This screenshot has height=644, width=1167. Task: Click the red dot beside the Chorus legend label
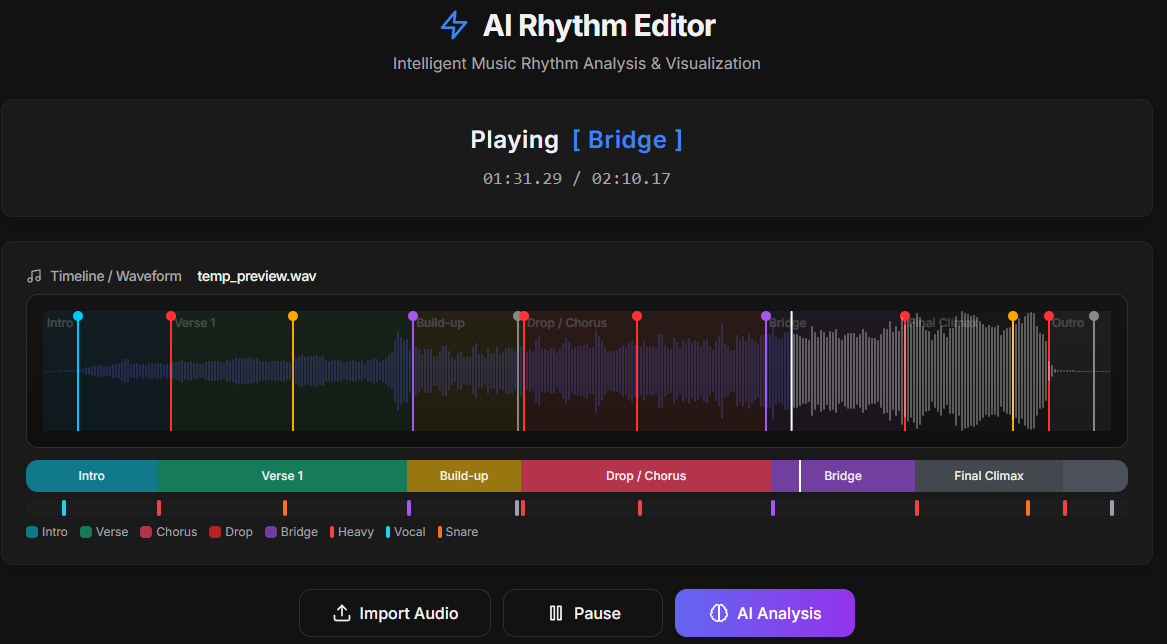[x=144, y=531]
